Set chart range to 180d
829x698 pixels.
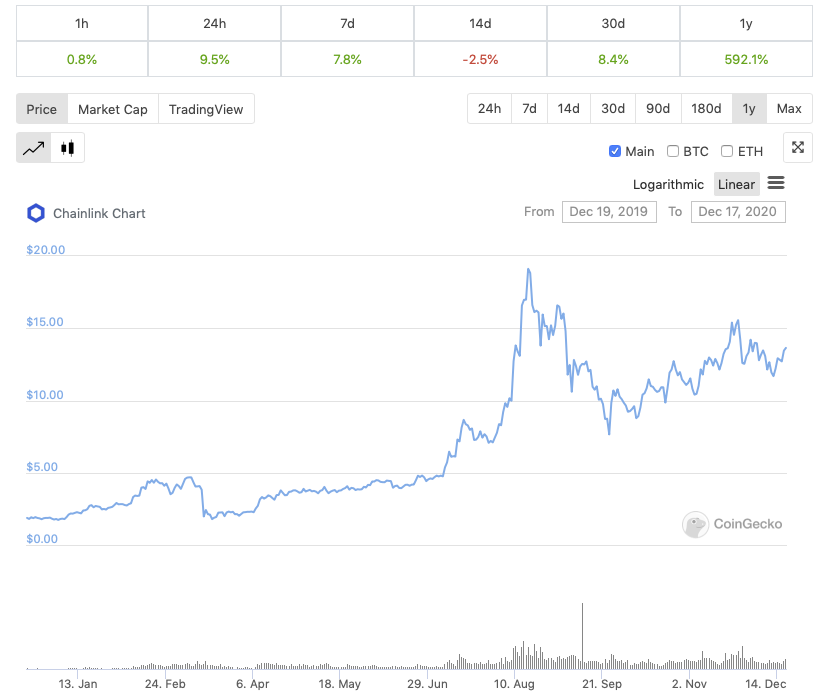click(706, 108)
